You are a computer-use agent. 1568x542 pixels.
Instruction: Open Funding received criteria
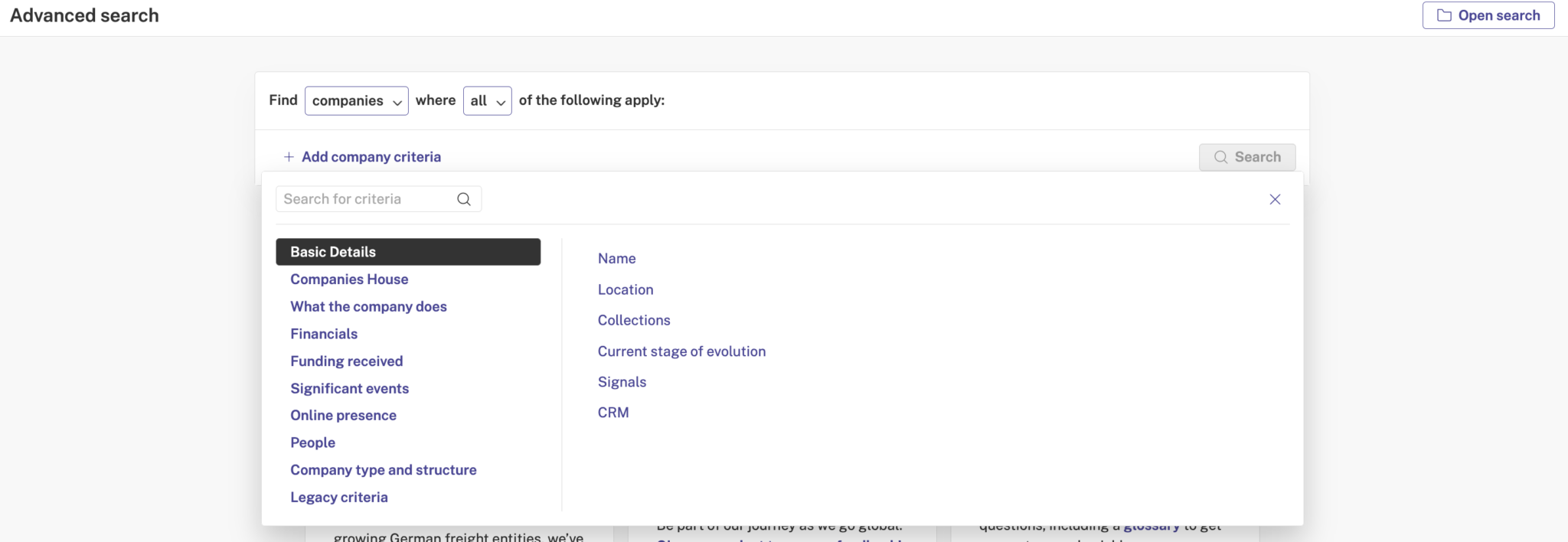point(346,361)
